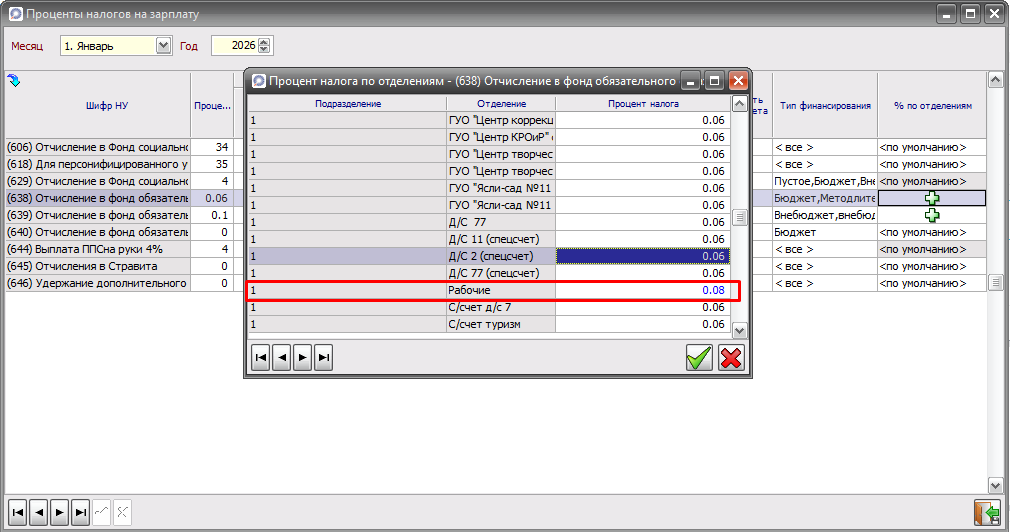Go to first record in the department dialog
The image size is (1010, 532).
pos(260,358)
